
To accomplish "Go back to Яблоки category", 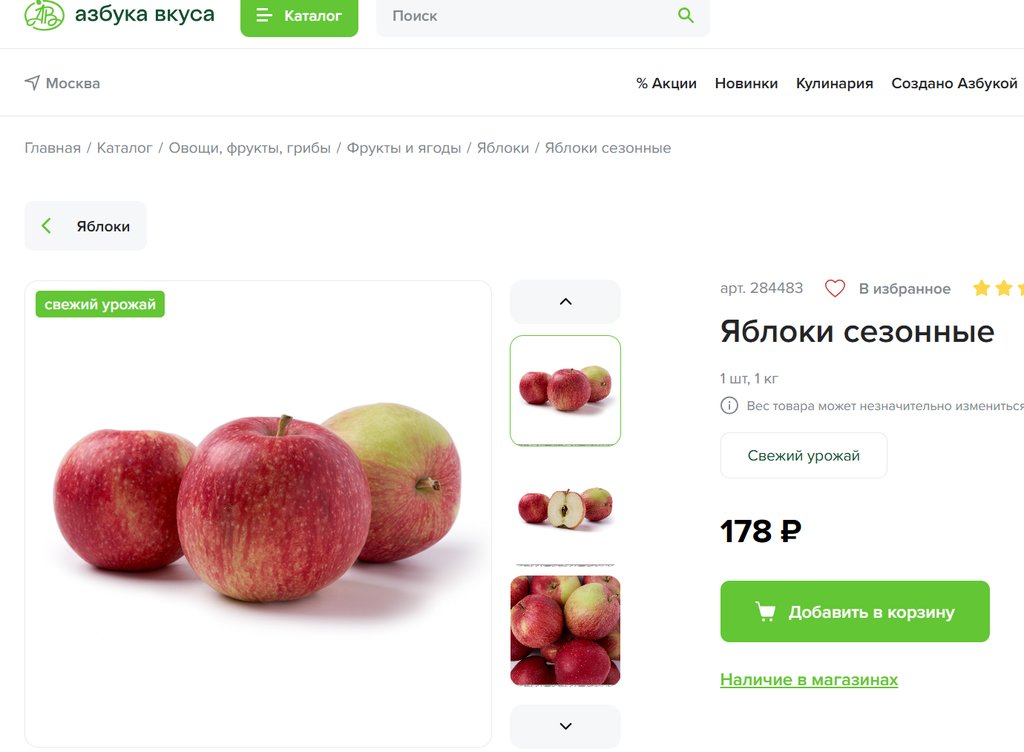I will [x=86, y=226].
